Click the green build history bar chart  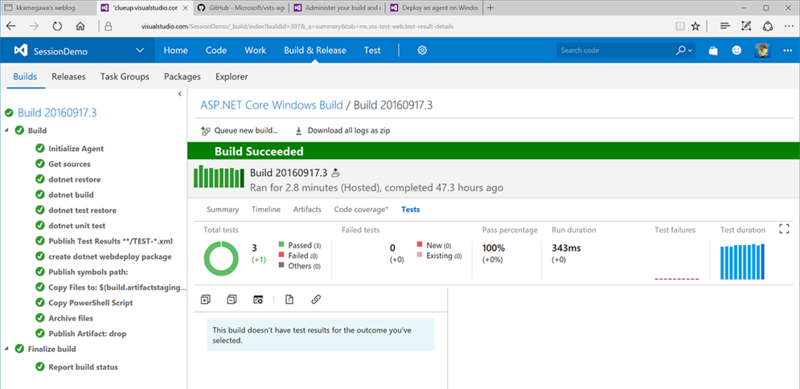[x=219, y=177]
